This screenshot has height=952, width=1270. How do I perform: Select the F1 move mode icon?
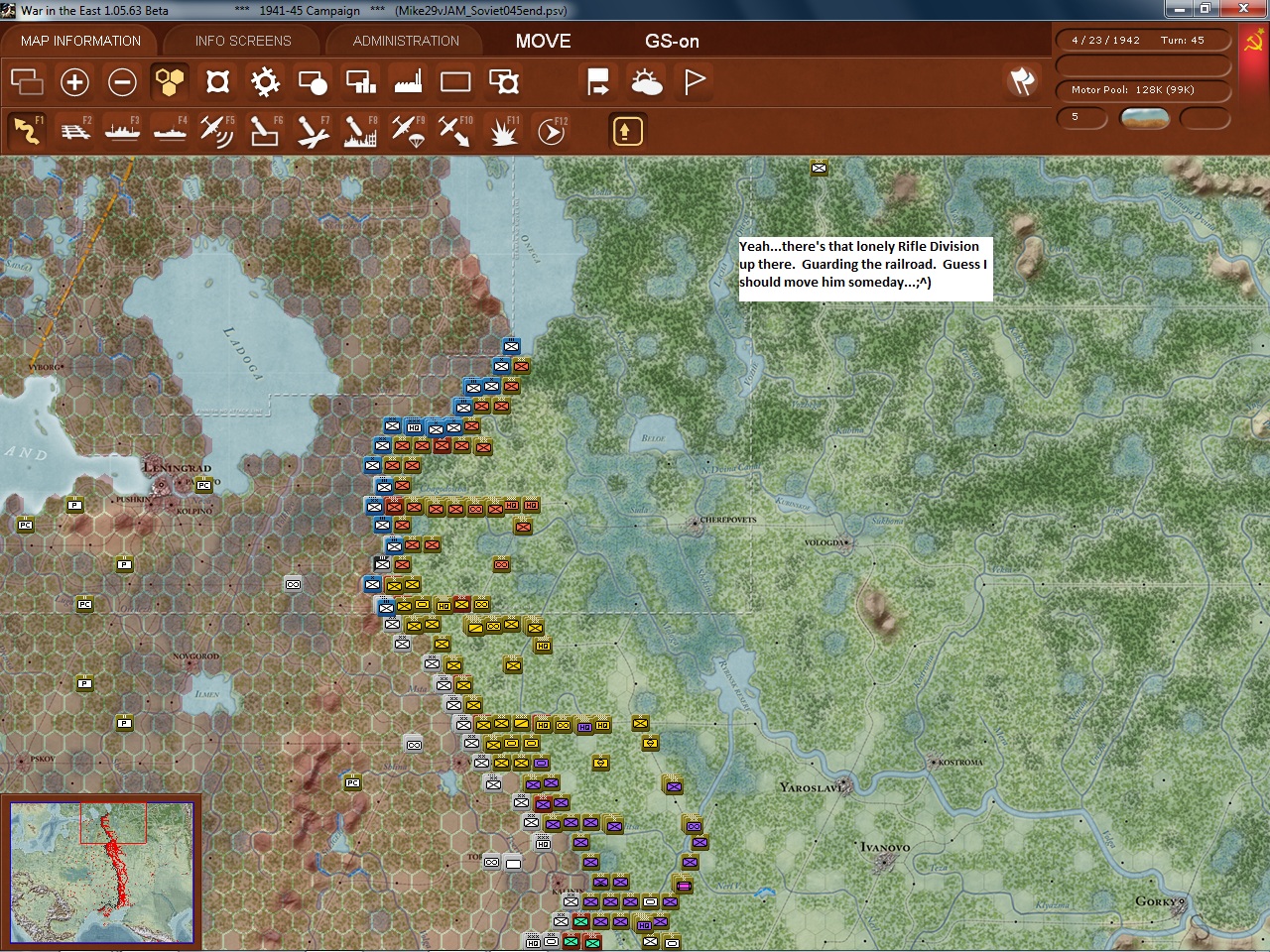click(x=27, y=131)
